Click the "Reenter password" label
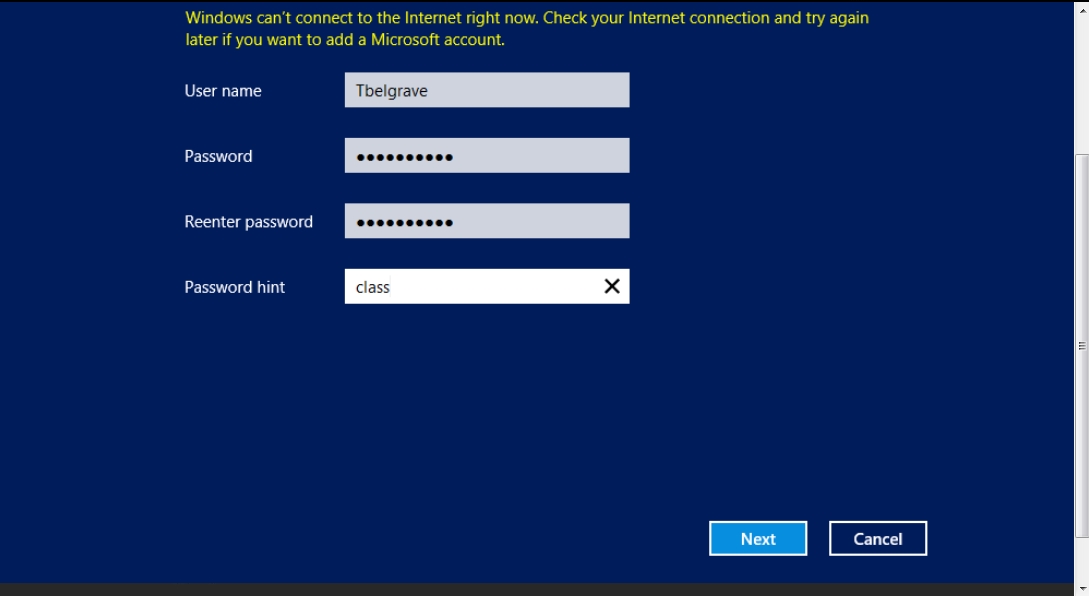This screenshot has height=596, width=1089. pyautogui.click(x=249, y=222)
